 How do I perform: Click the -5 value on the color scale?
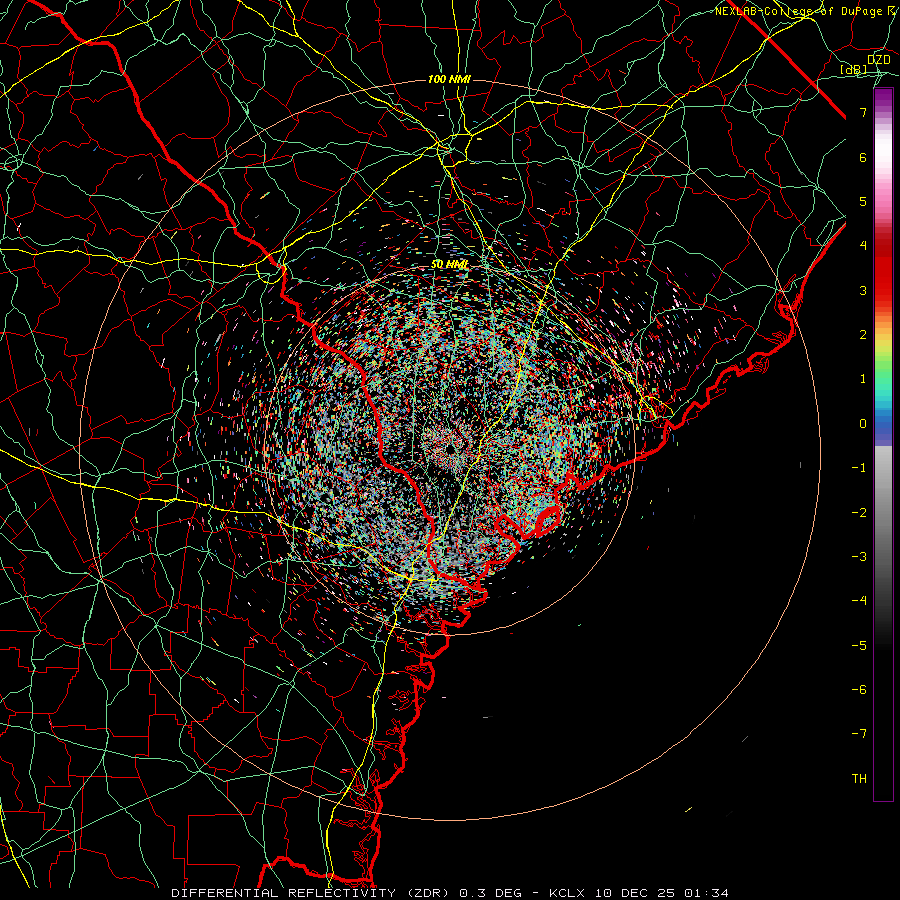[859, 646]
